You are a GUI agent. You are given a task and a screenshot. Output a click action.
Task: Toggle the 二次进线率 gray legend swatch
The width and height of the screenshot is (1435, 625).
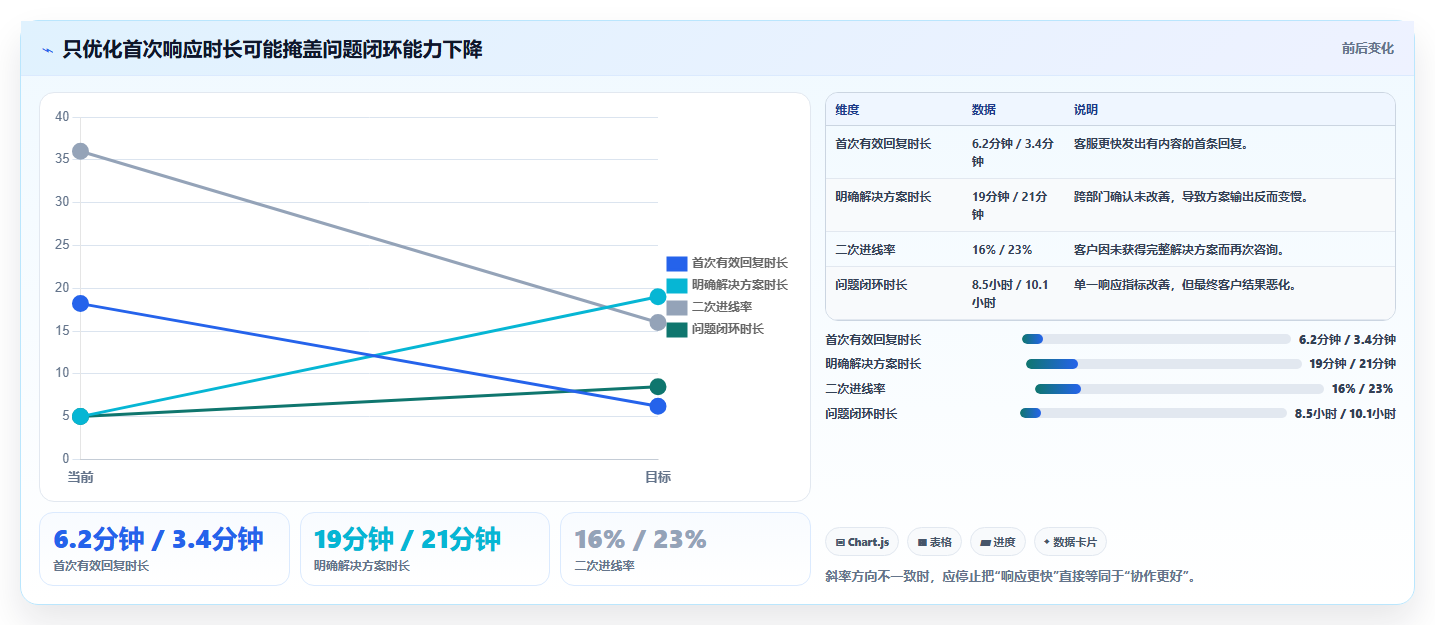[677, 307]
